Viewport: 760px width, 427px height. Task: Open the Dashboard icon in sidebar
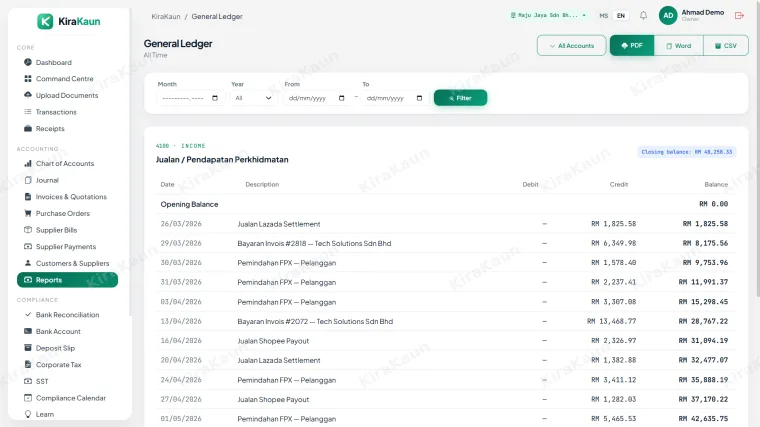pos(28,62)
